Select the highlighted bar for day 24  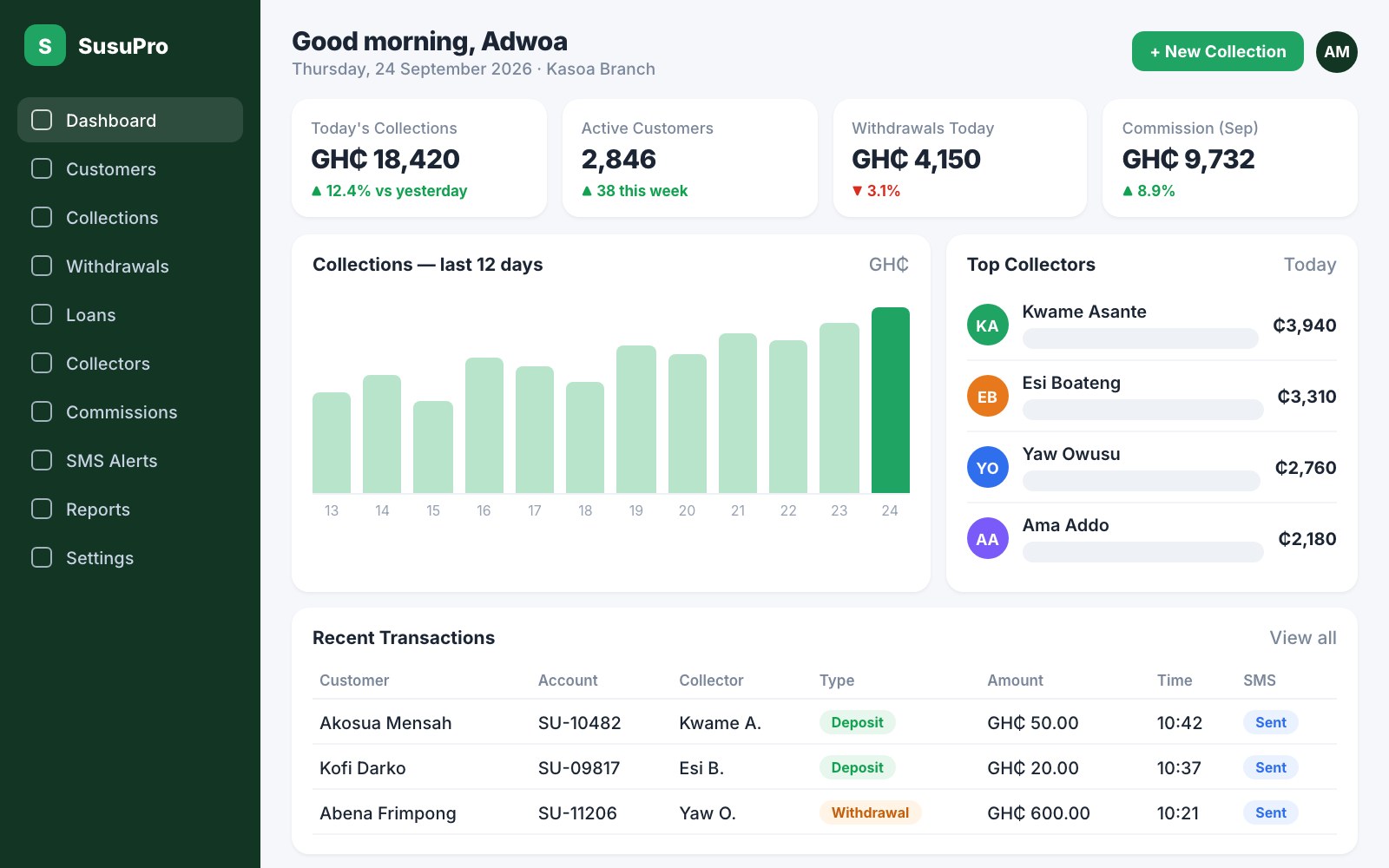pos(891,400)
